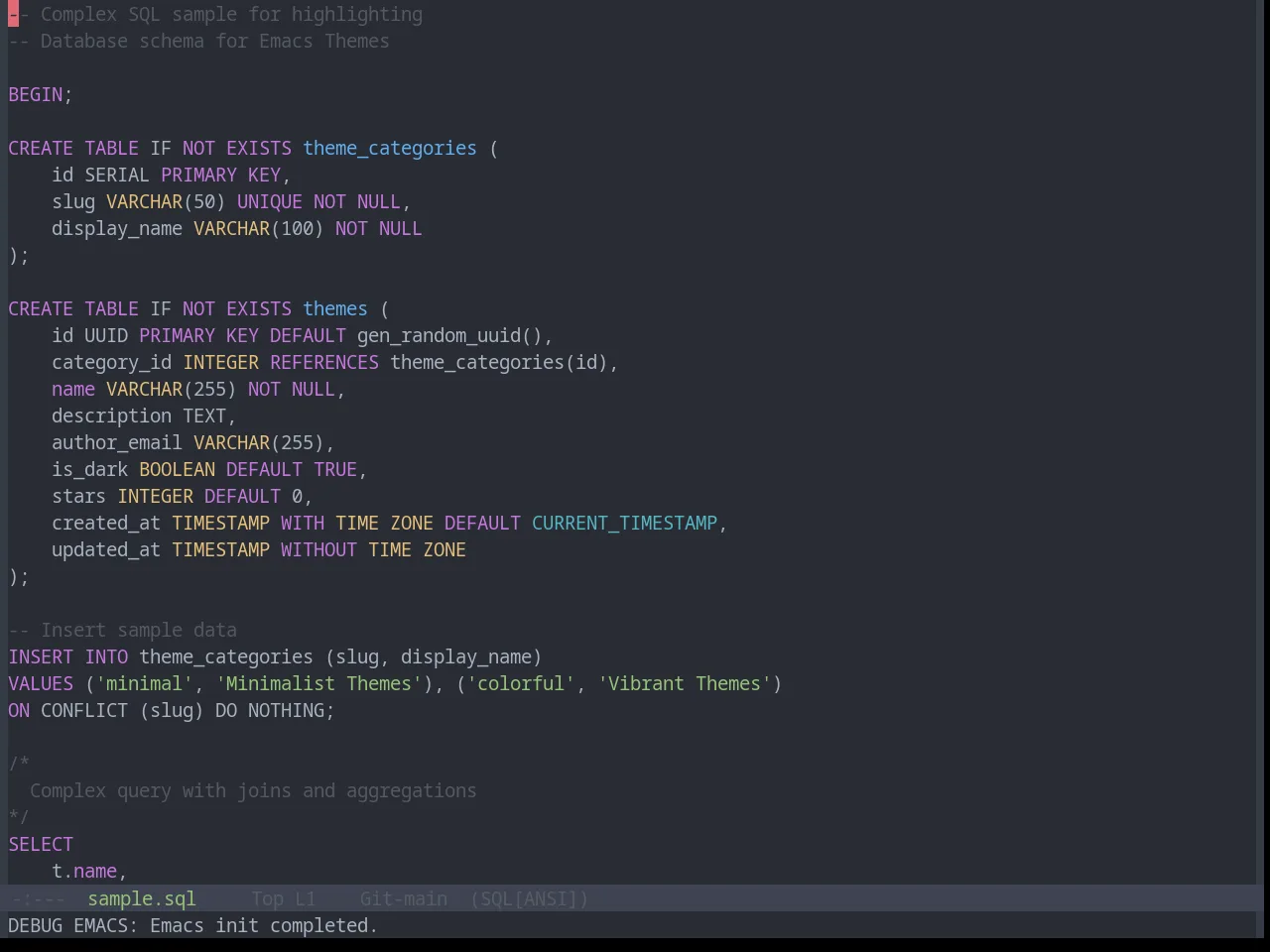Screen dimensions: 1270x952
Task: Click the stars column name
Action: [79, 496]
